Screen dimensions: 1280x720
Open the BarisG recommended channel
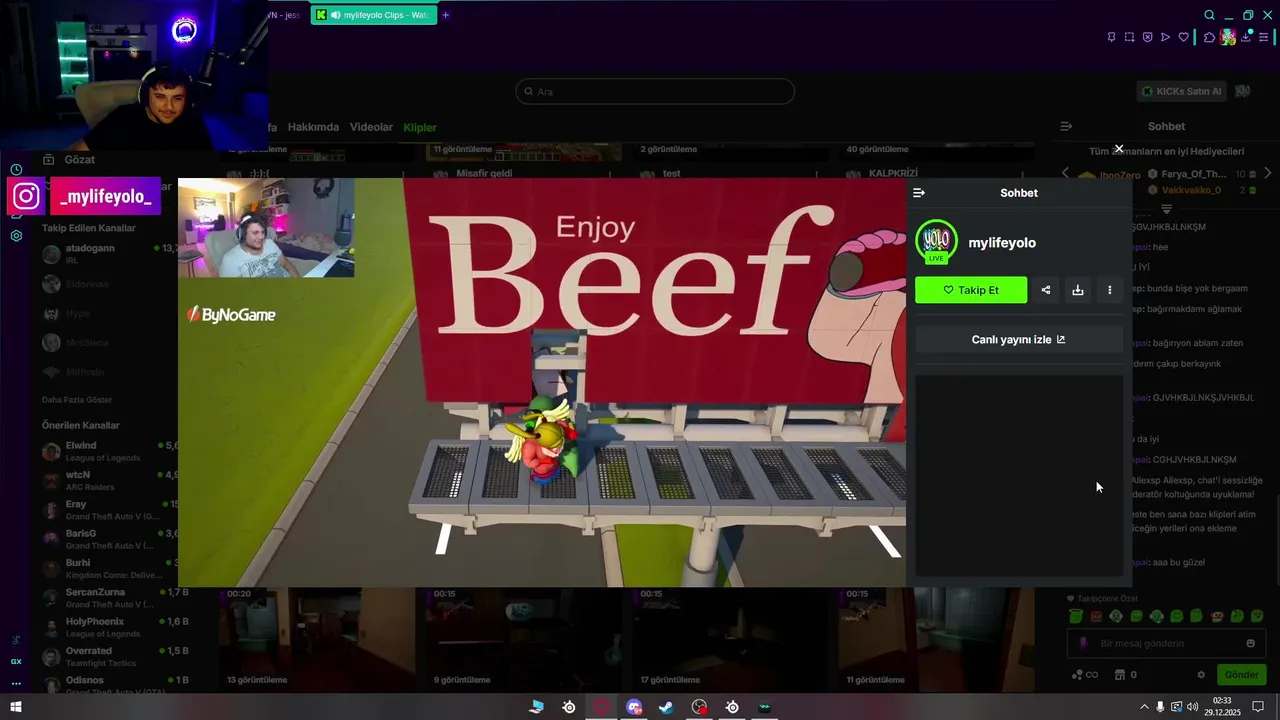108,539
